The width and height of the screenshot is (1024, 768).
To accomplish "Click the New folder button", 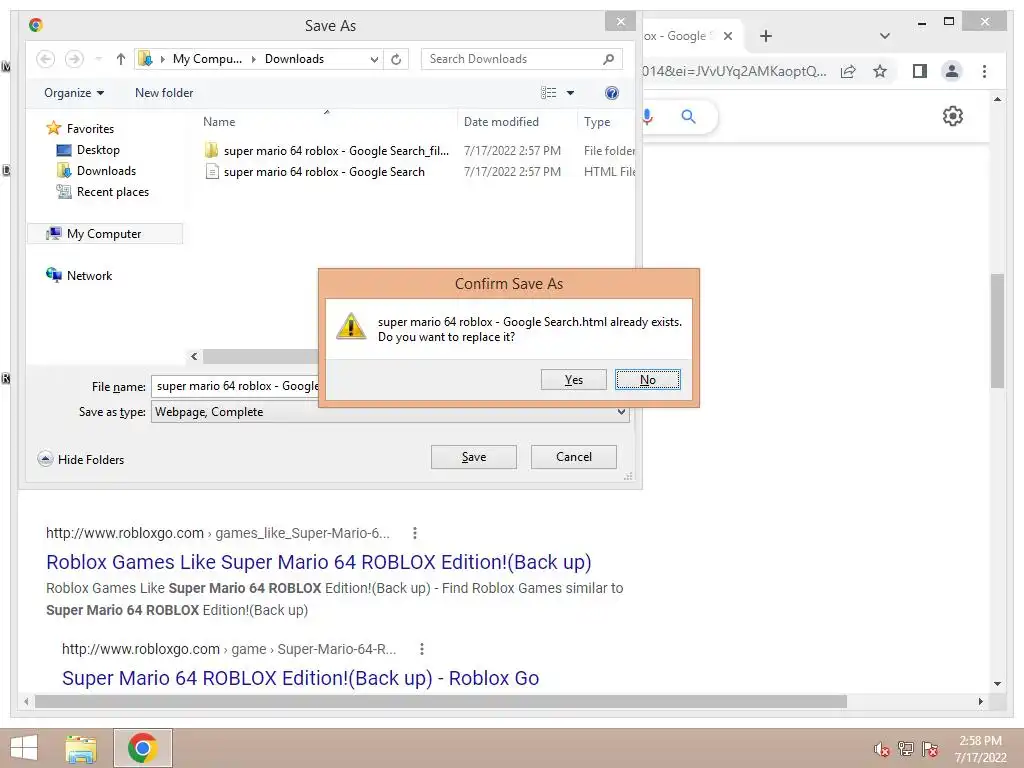I will (x=164, y=93).
